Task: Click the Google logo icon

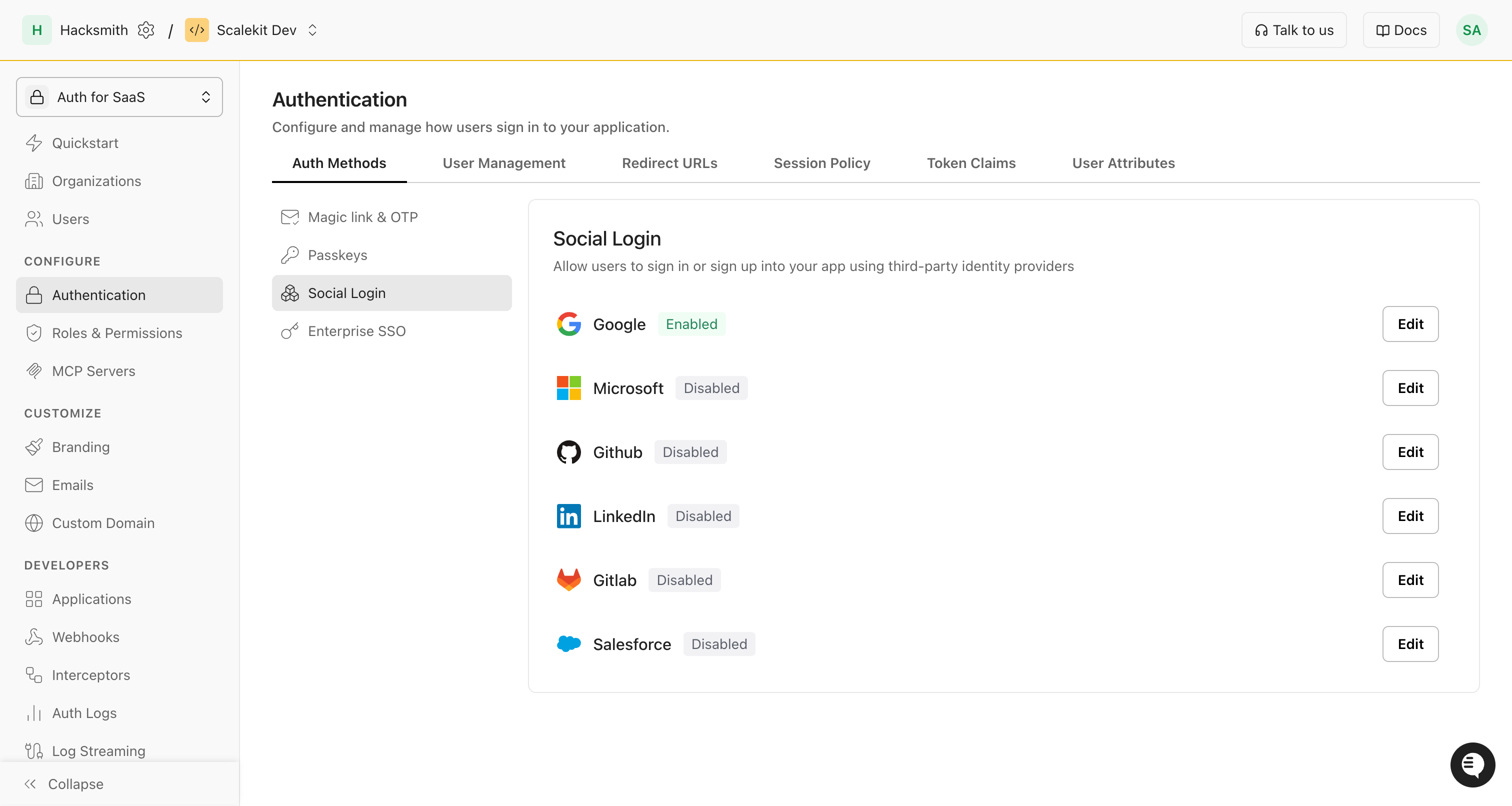Action: coord(568,324)
